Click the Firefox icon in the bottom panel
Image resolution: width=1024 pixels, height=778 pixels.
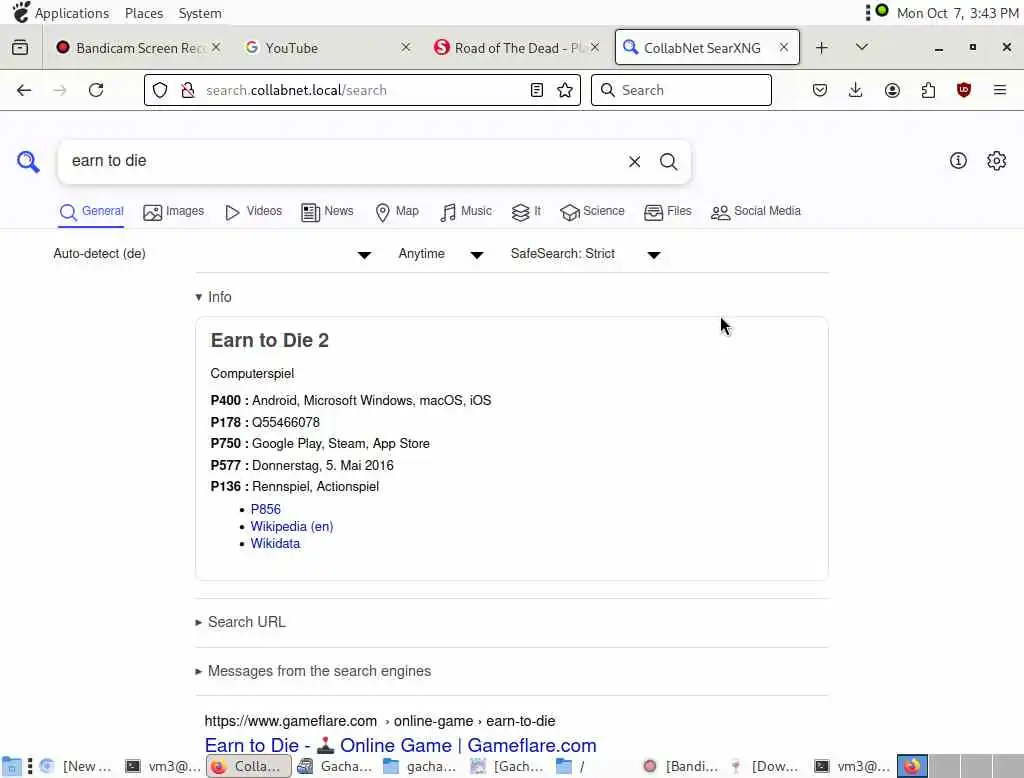912,766
